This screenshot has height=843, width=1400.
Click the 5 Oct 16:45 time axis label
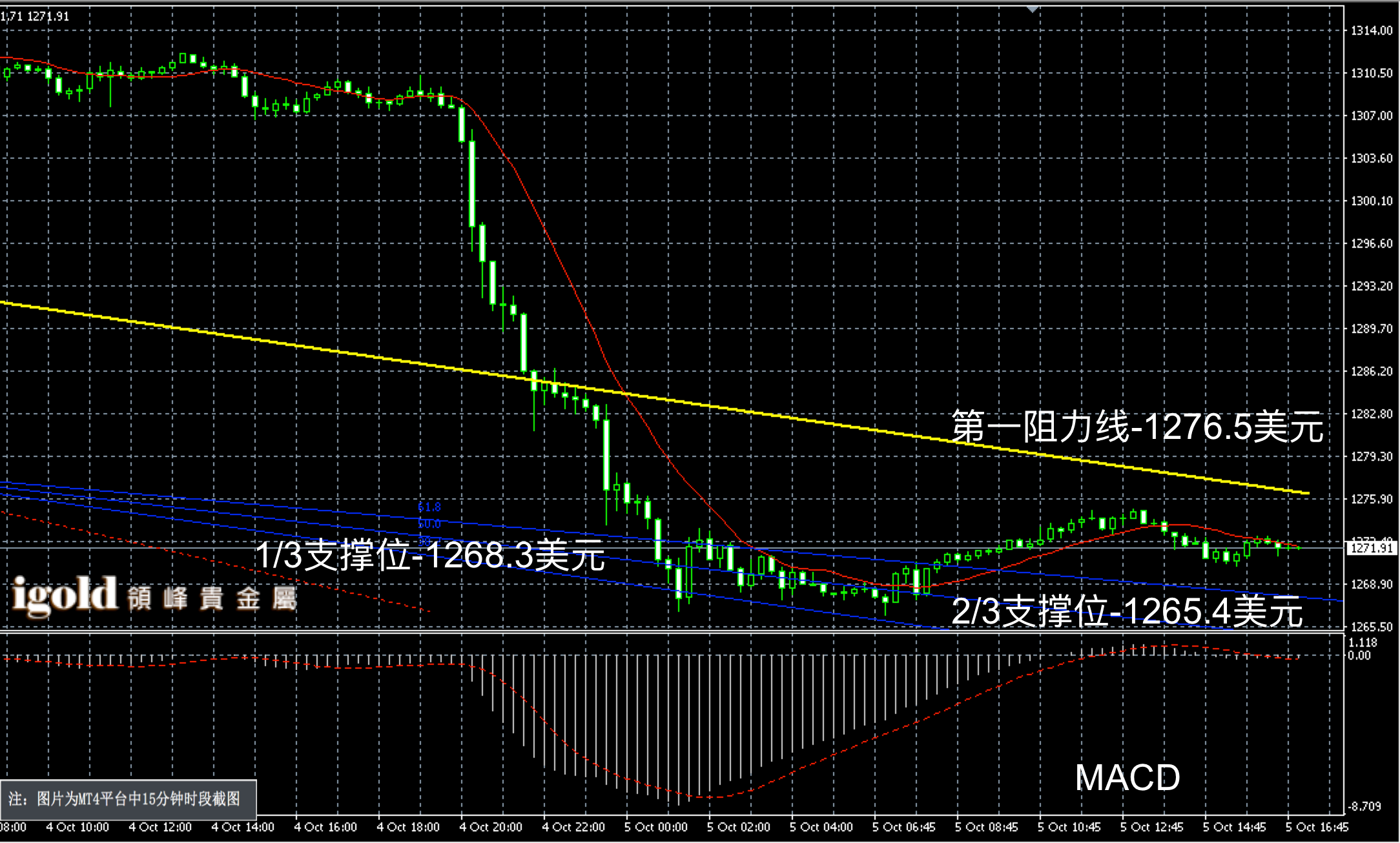tap(1316, 827)
